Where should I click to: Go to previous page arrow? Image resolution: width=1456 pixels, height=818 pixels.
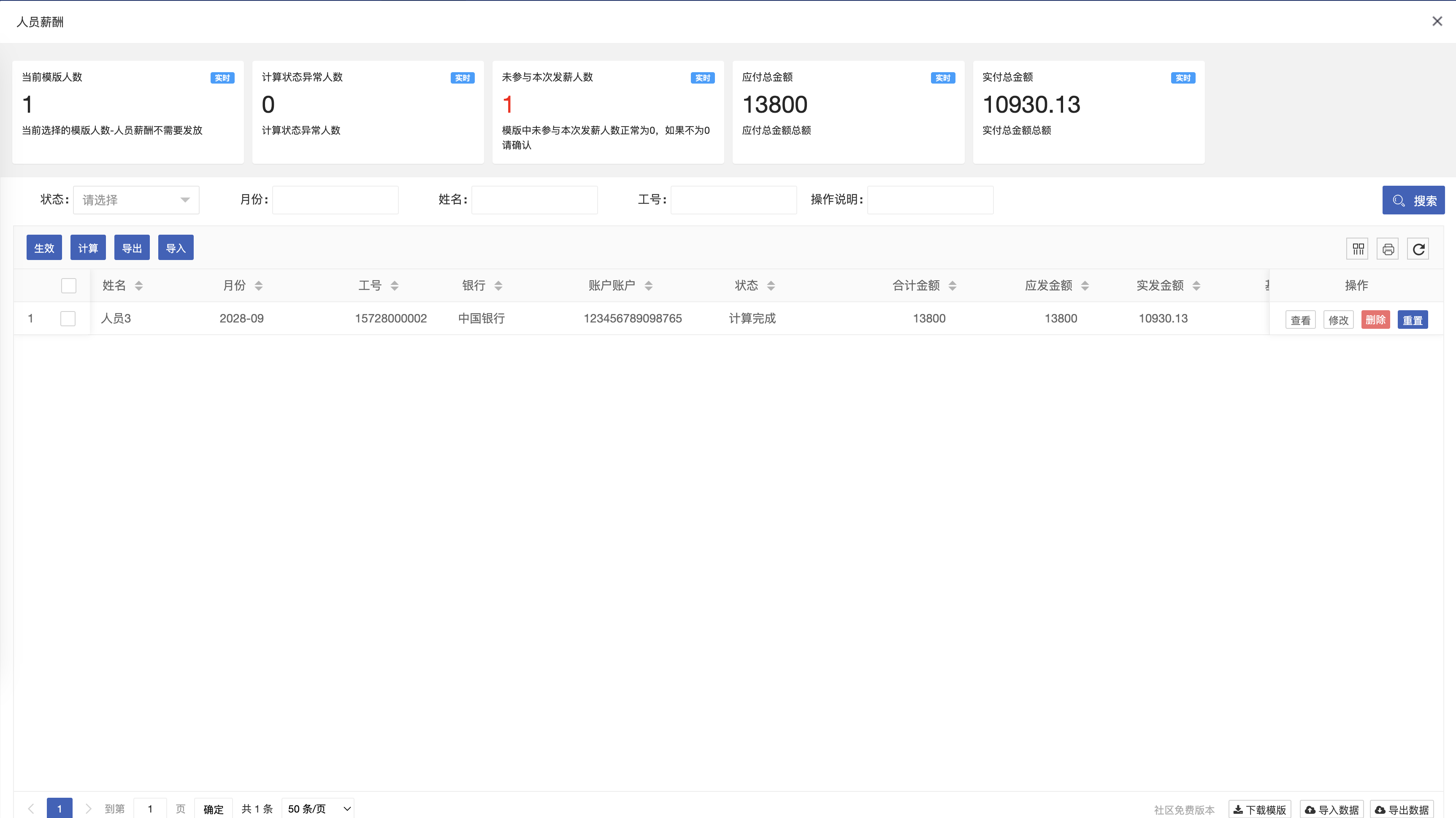[x=31, y=808]
